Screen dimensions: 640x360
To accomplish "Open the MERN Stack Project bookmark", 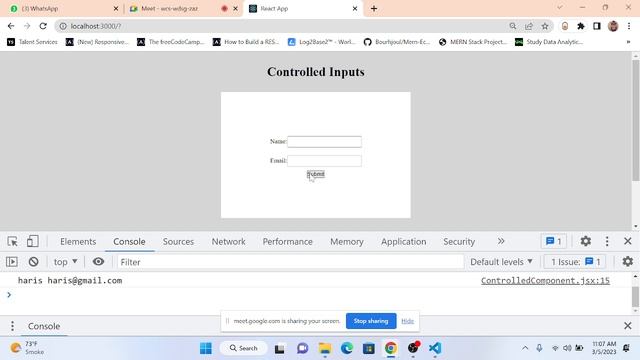I will click(473, 42).
